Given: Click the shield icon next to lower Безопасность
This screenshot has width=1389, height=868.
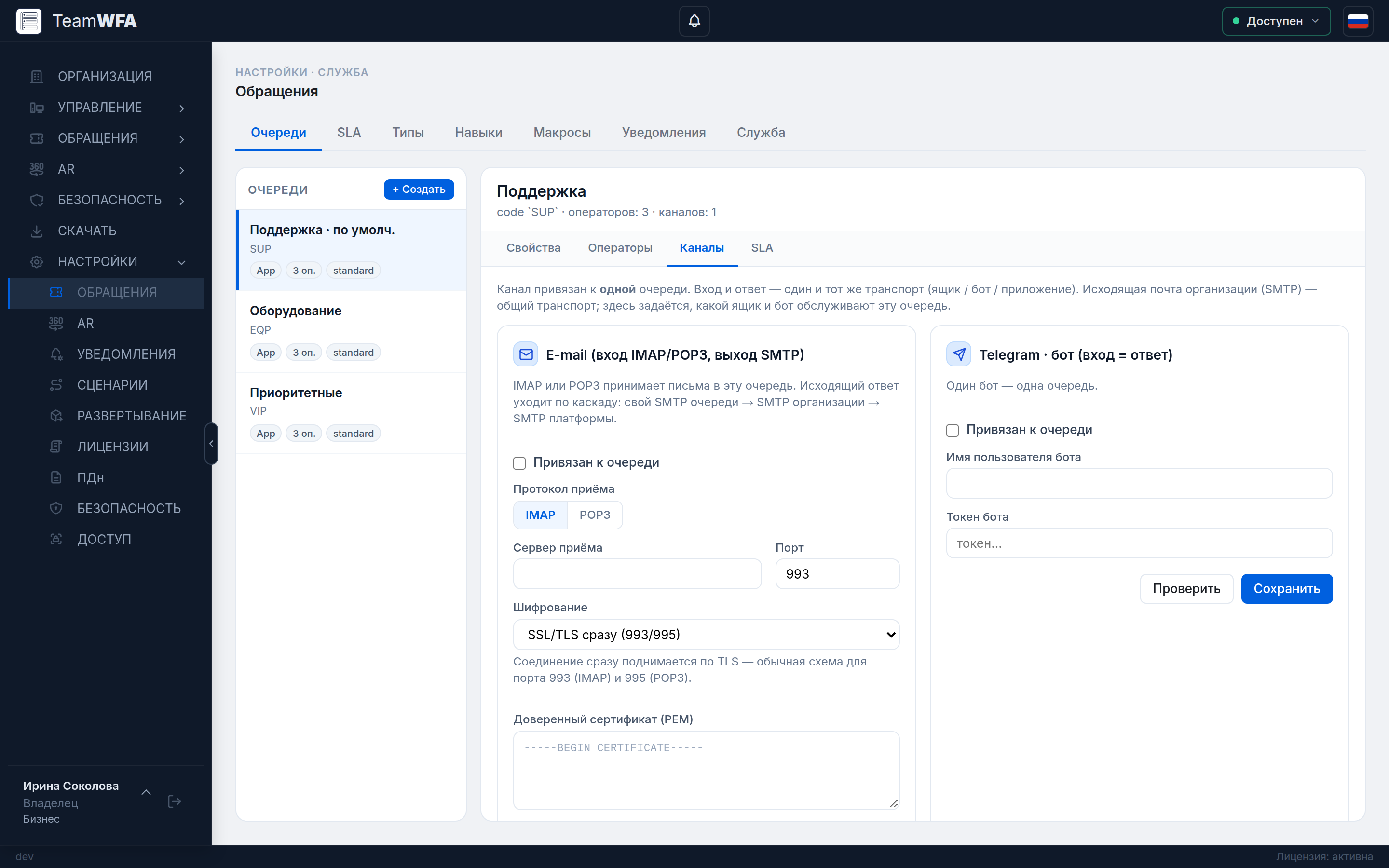Looking at the screenshot, I should click(x=56, y=509).
